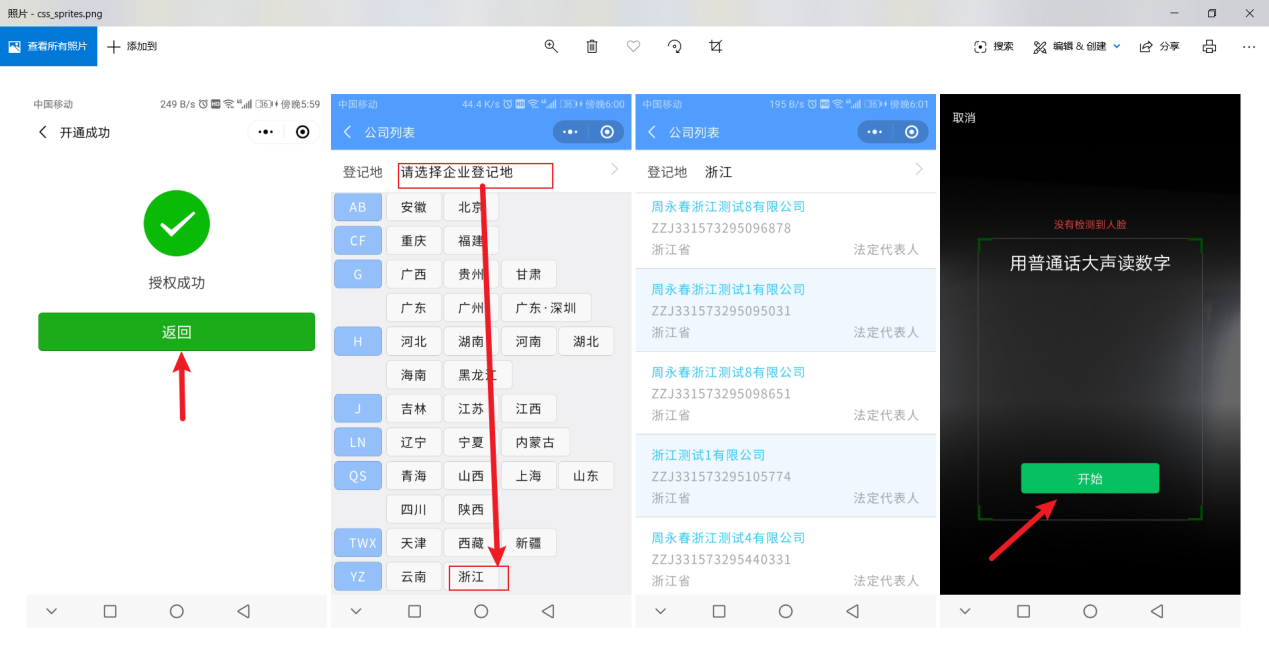Screen dimensions: 1269x655
Task: Open 搜索 in Photos toolbar
Action: (993, 46)
